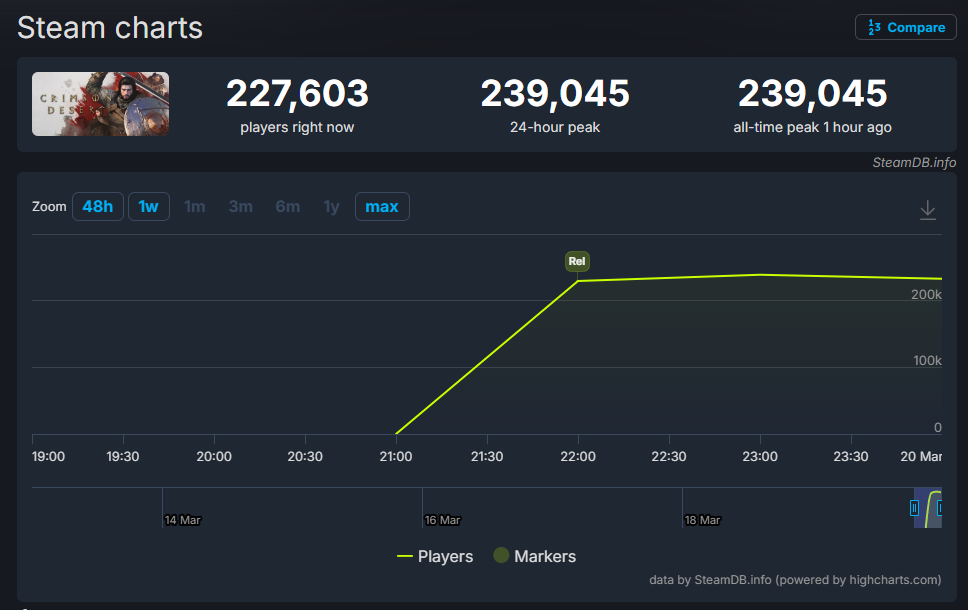Pick the 6m zoom option
Image resolution: width=968 pixels, height=610 pixels.
pos(288,207)
